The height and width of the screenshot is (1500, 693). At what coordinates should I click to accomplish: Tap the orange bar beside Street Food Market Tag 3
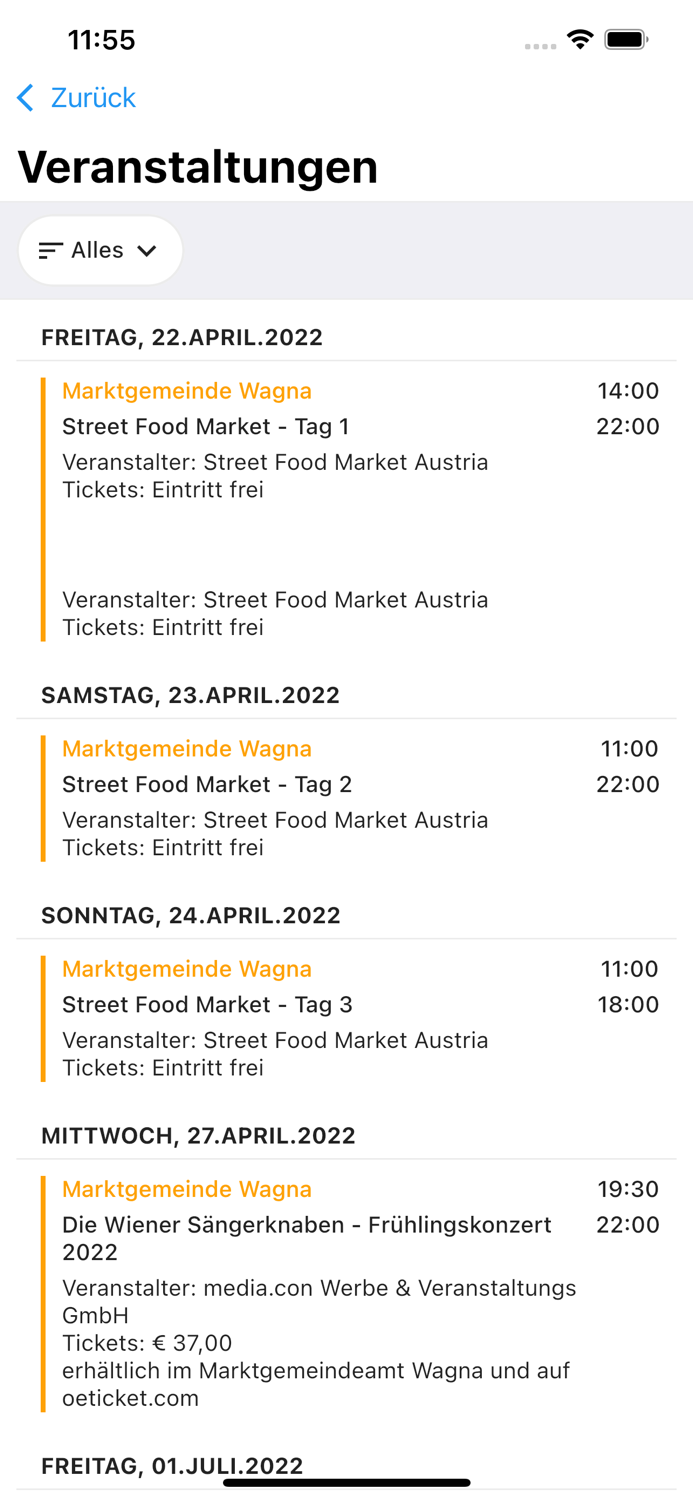point(42,1015)
